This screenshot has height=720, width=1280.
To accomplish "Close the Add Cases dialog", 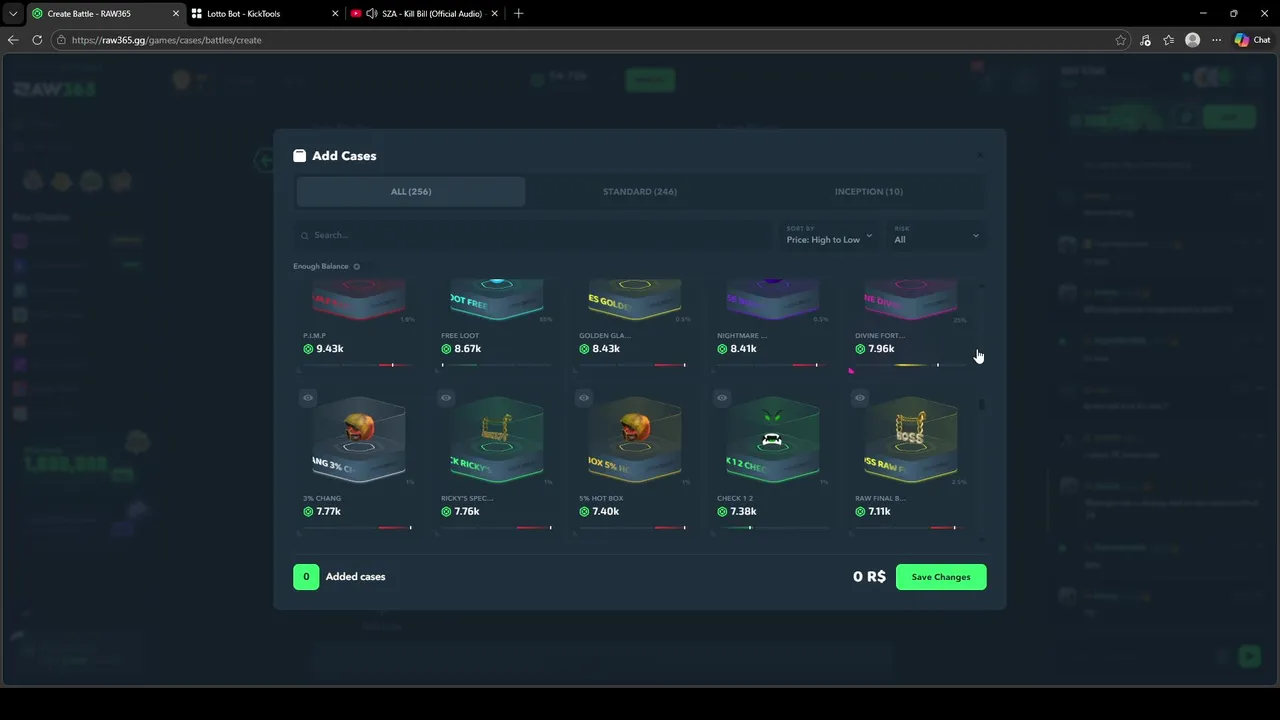I will [980, 155].
